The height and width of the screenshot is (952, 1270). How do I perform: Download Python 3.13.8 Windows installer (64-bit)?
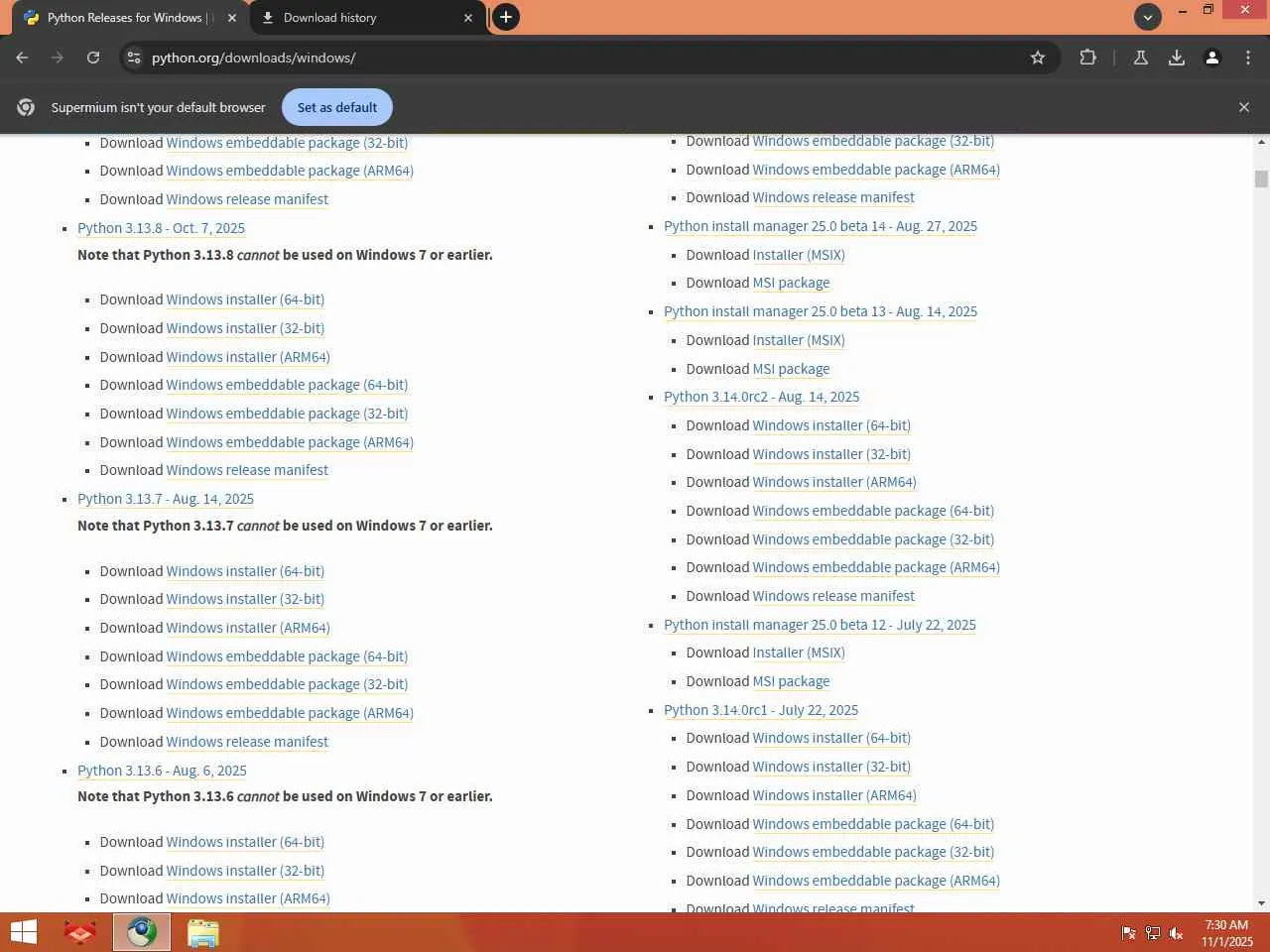pyautogui.click(x=245, y=299)
